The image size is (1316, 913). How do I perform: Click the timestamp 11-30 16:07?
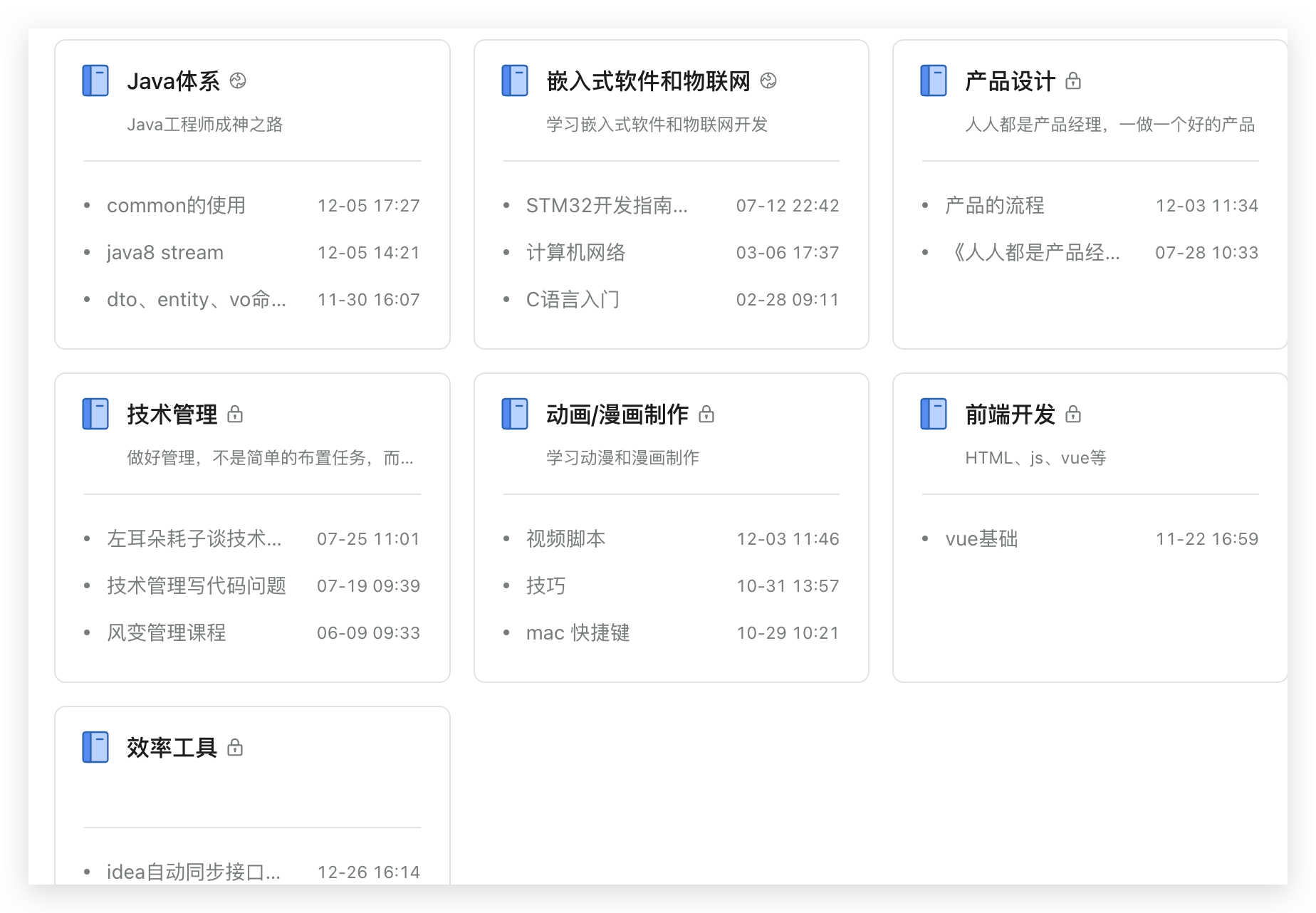point(369,300)
